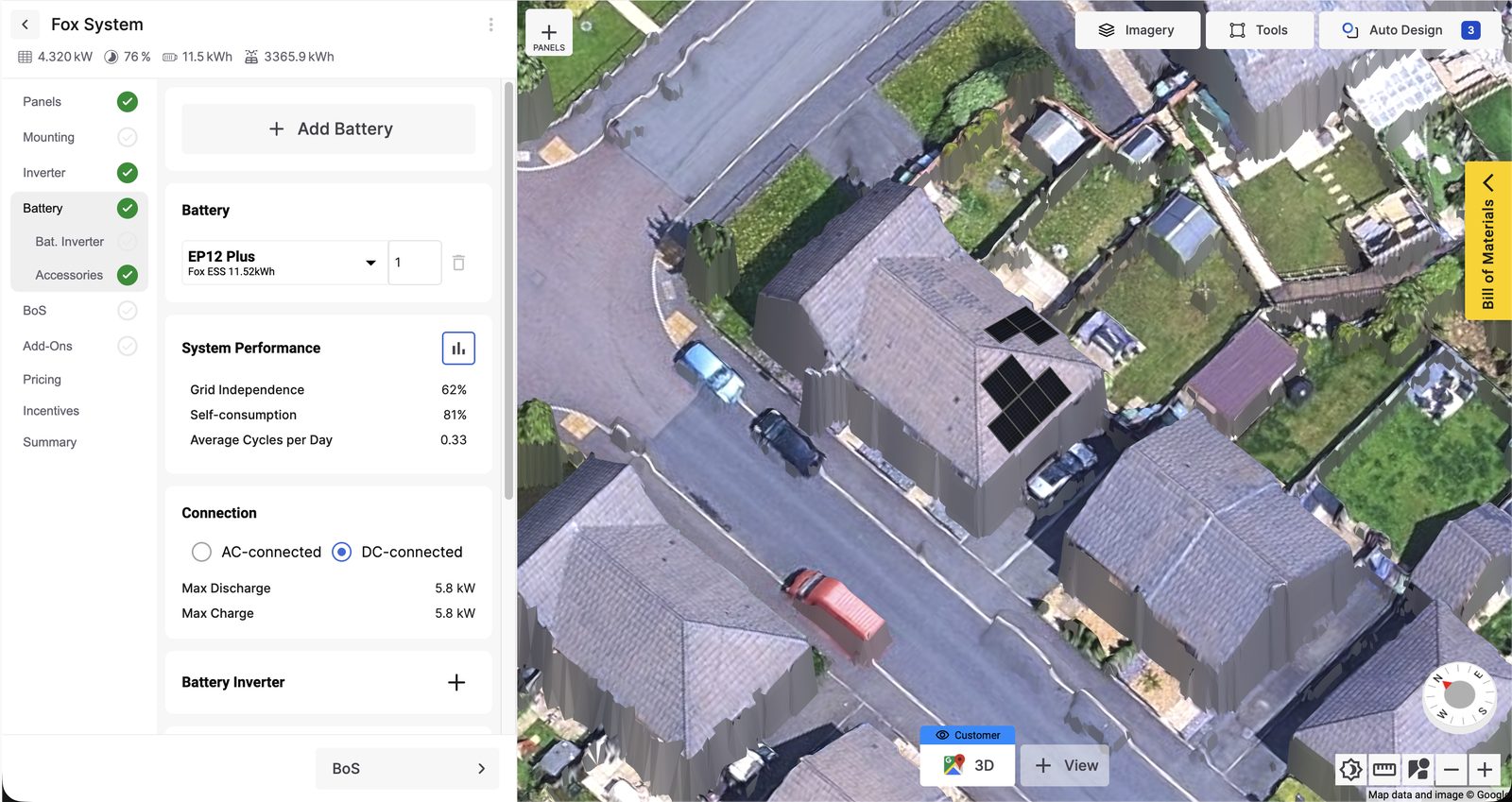Click the Add Panels plus icon on map
Screen dimensions: 1512x802
tap(549, 33)
